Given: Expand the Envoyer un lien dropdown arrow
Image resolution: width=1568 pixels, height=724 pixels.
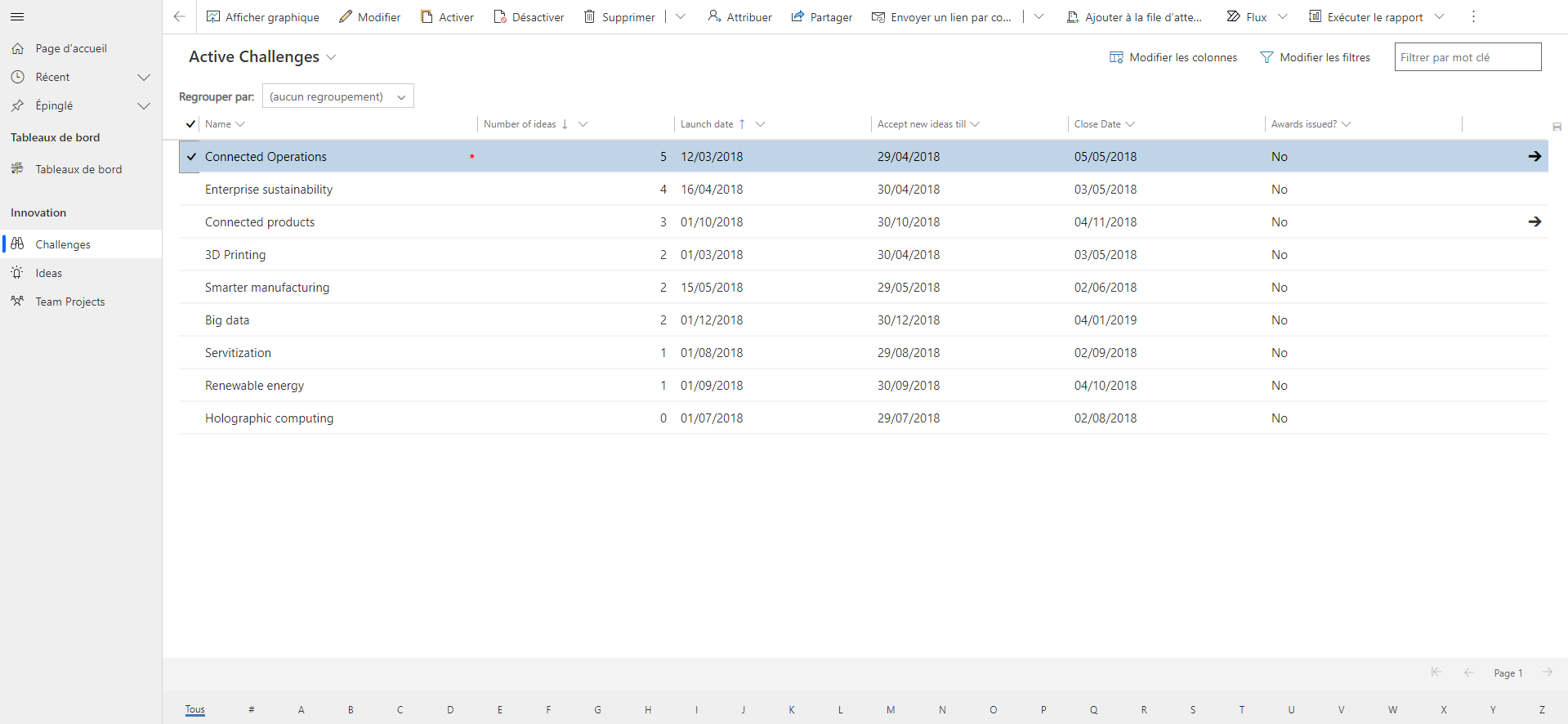Looking at the screenshot, I should click(1038, 16).
